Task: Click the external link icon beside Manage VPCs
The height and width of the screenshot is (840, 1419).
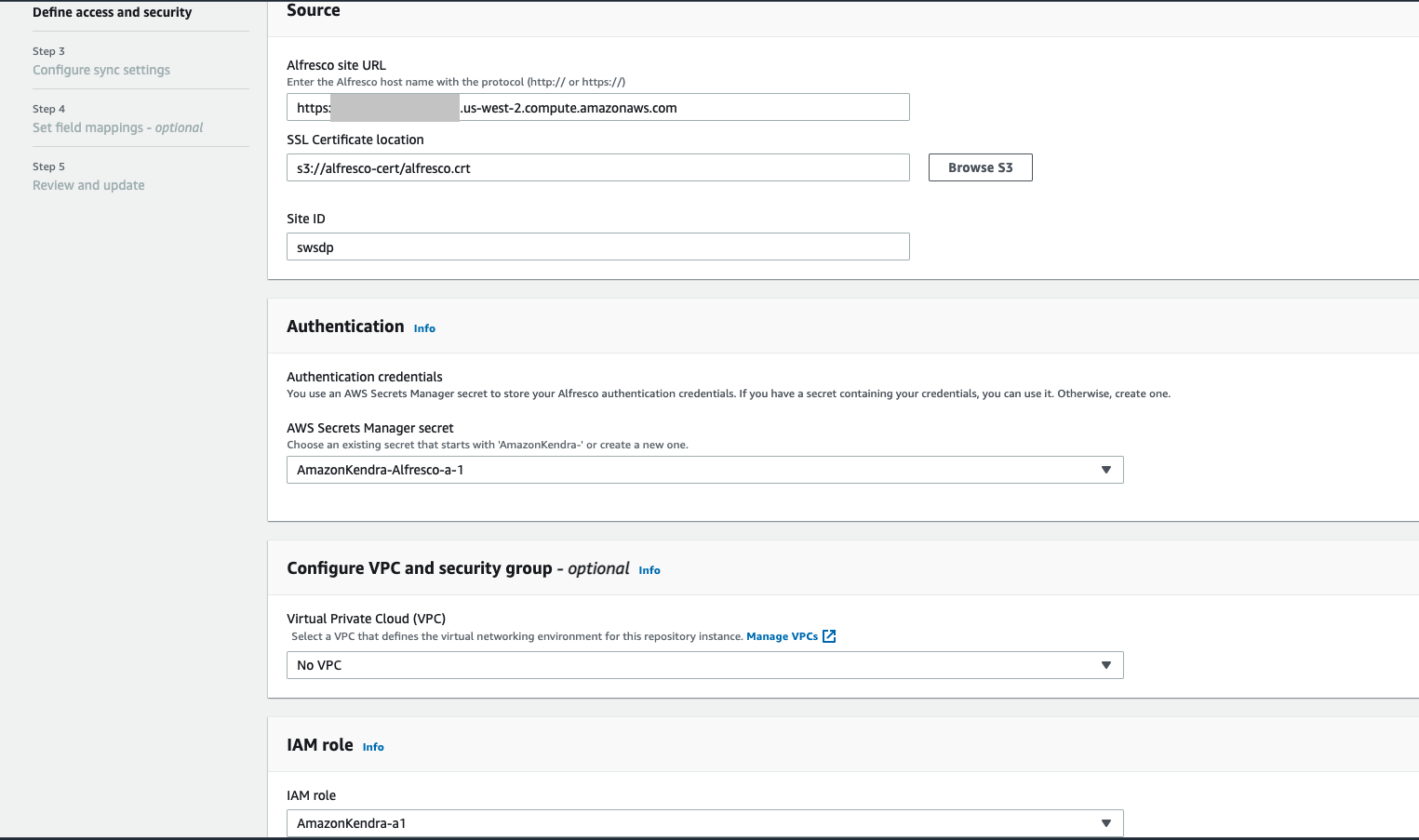Action: (x=829, y=636)
